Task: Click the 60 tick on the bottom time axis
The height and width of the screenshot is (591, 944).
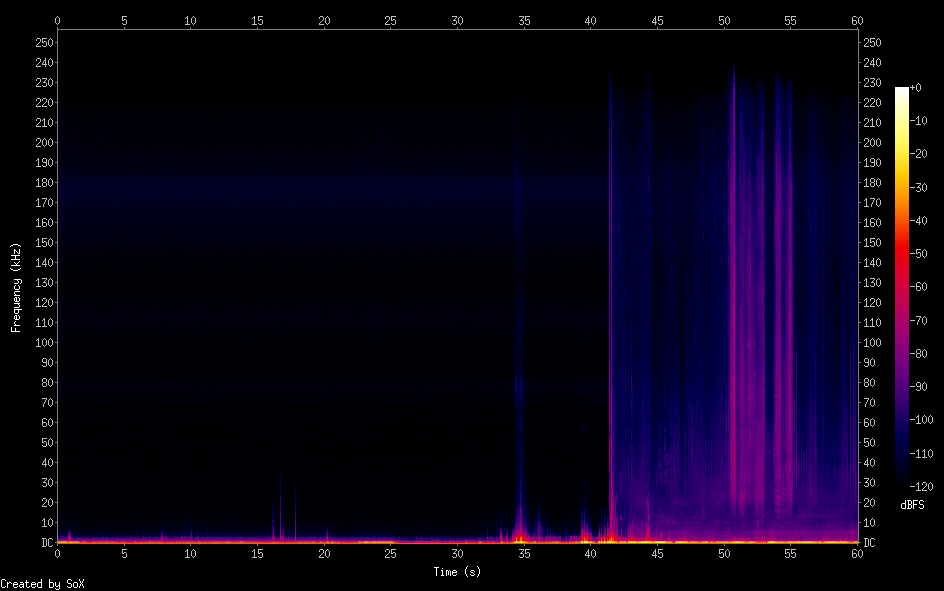Action: coord(857,553)
